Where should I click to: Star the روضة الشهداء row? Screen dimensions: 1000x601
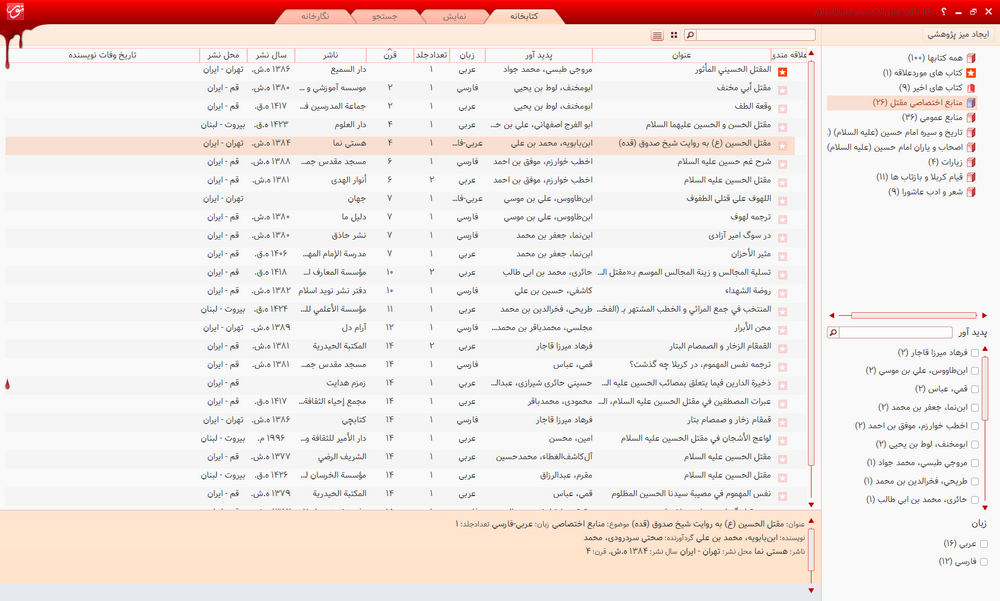(x=783, y=293)
